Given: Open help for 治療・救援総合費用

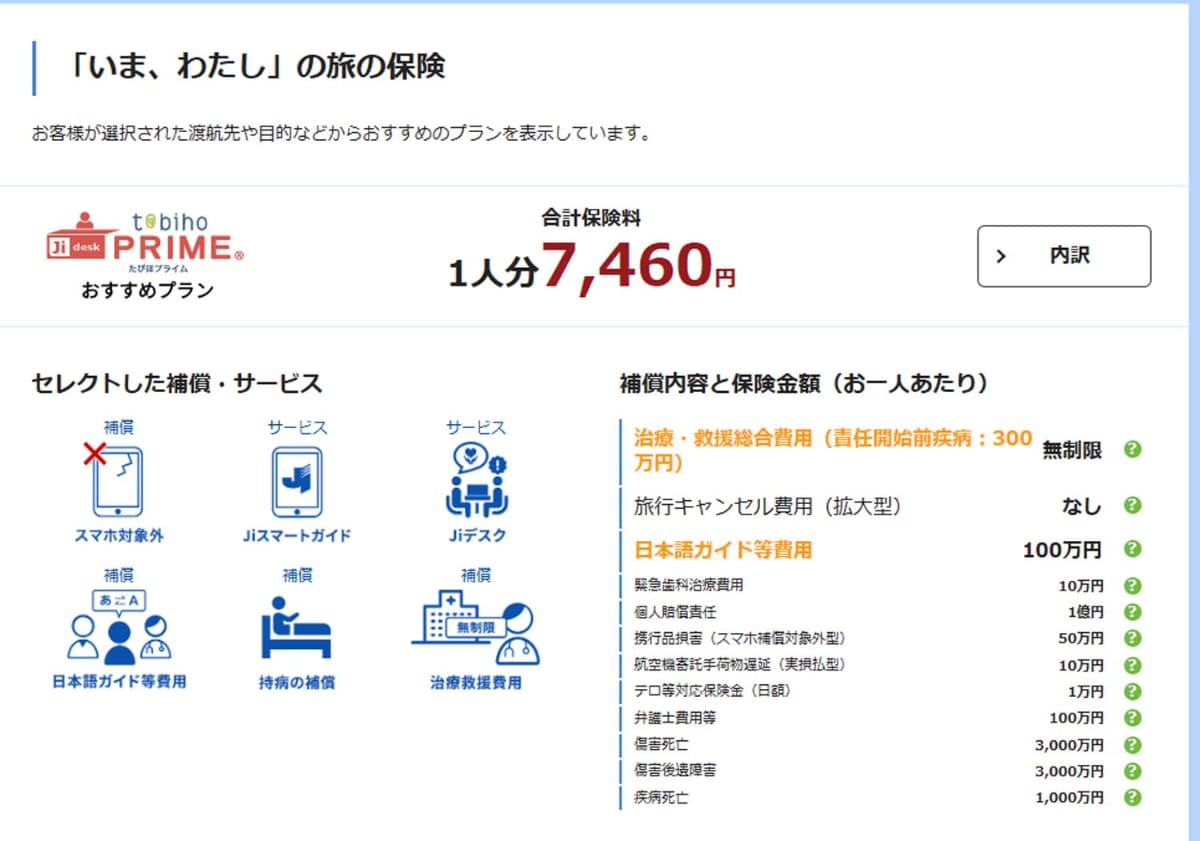Looking at the screenshot, I should [x=1132, y=449].
